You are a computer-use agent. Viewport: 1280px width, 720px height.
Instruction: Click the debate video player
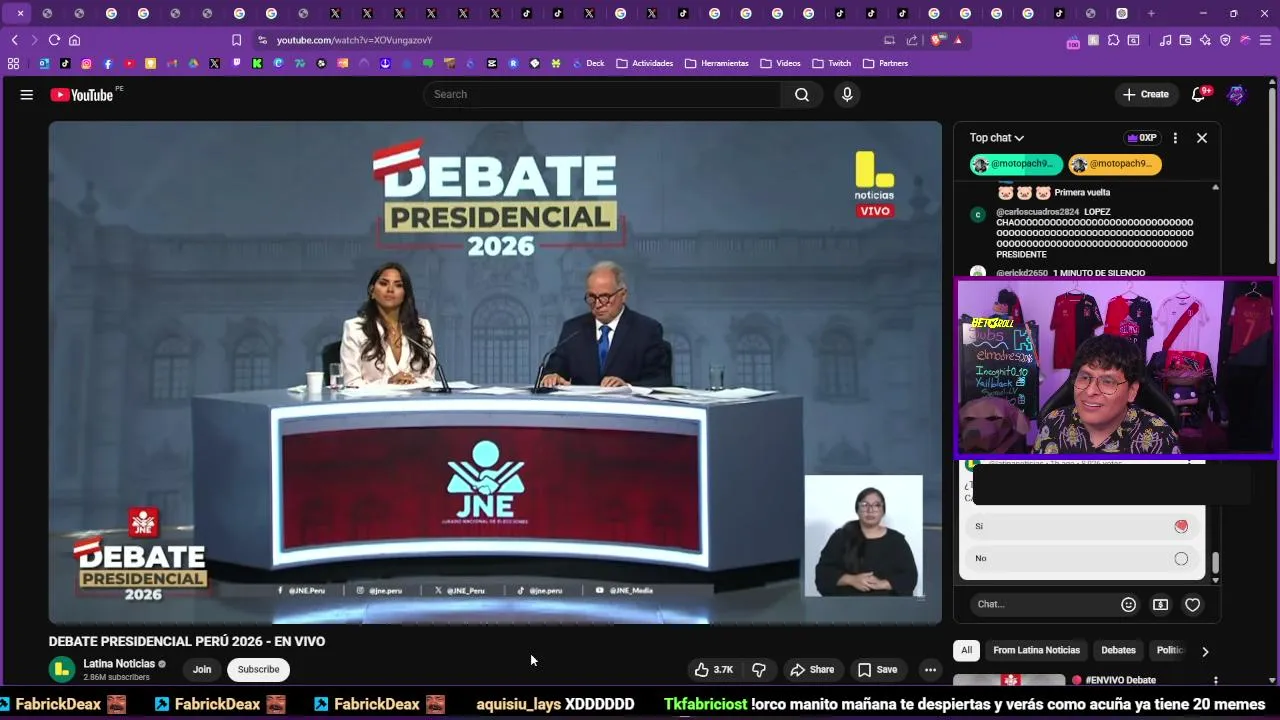(x=495, y=373)
